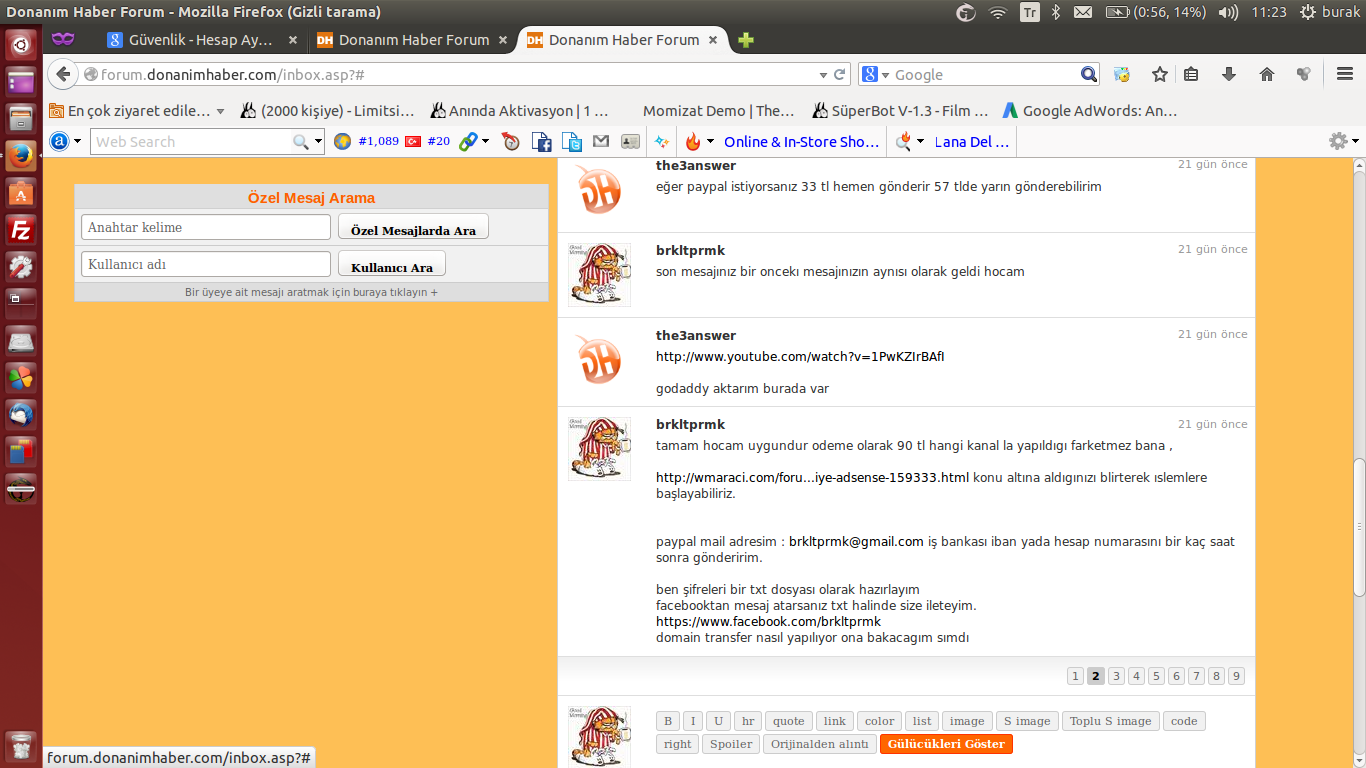Screen dimensions: 1366x768
Task: Open the Firefox home page icon
Action: coord(1266,74)
